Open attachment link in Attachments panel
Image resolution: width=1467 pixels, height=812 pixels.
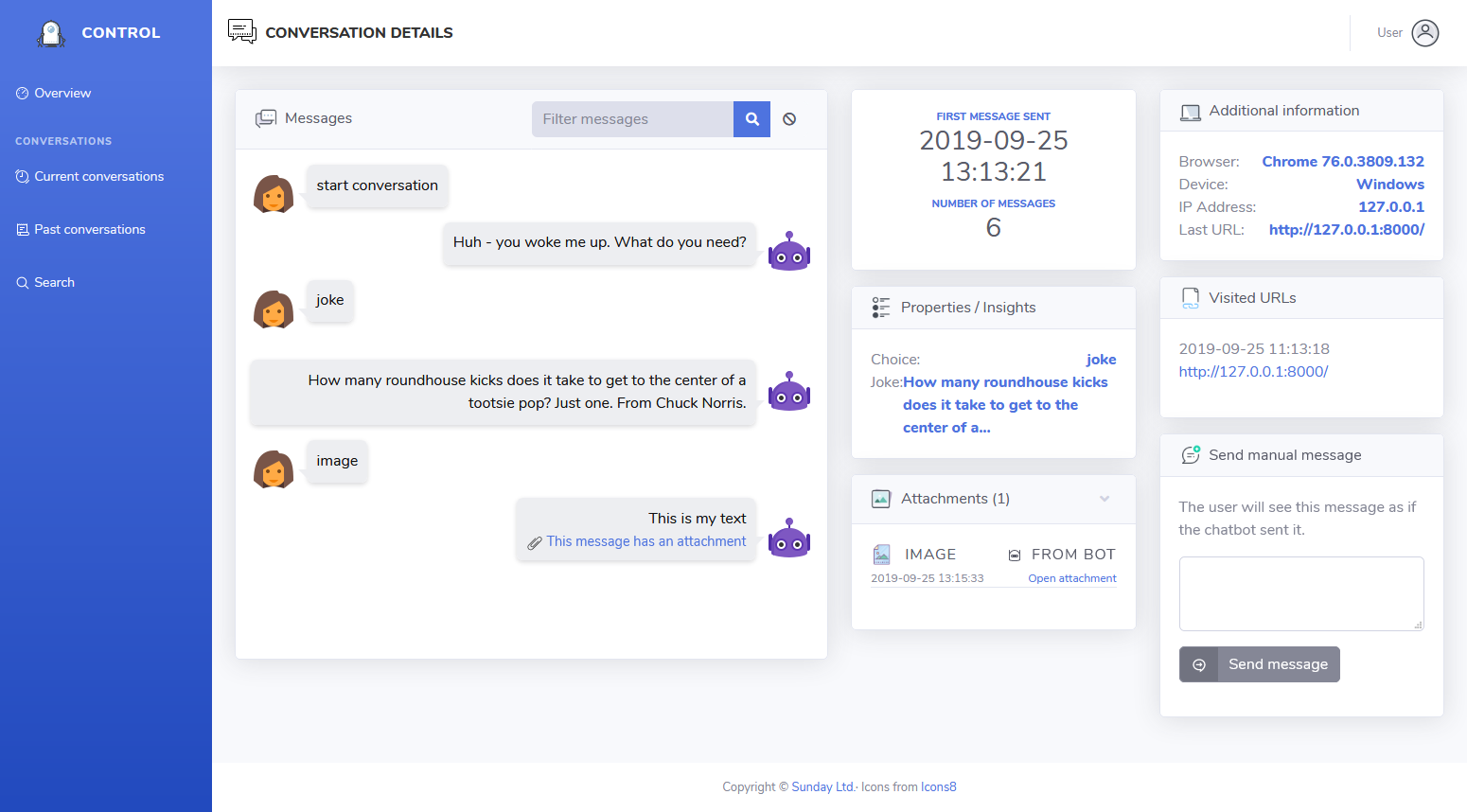tap(1071, 578)
